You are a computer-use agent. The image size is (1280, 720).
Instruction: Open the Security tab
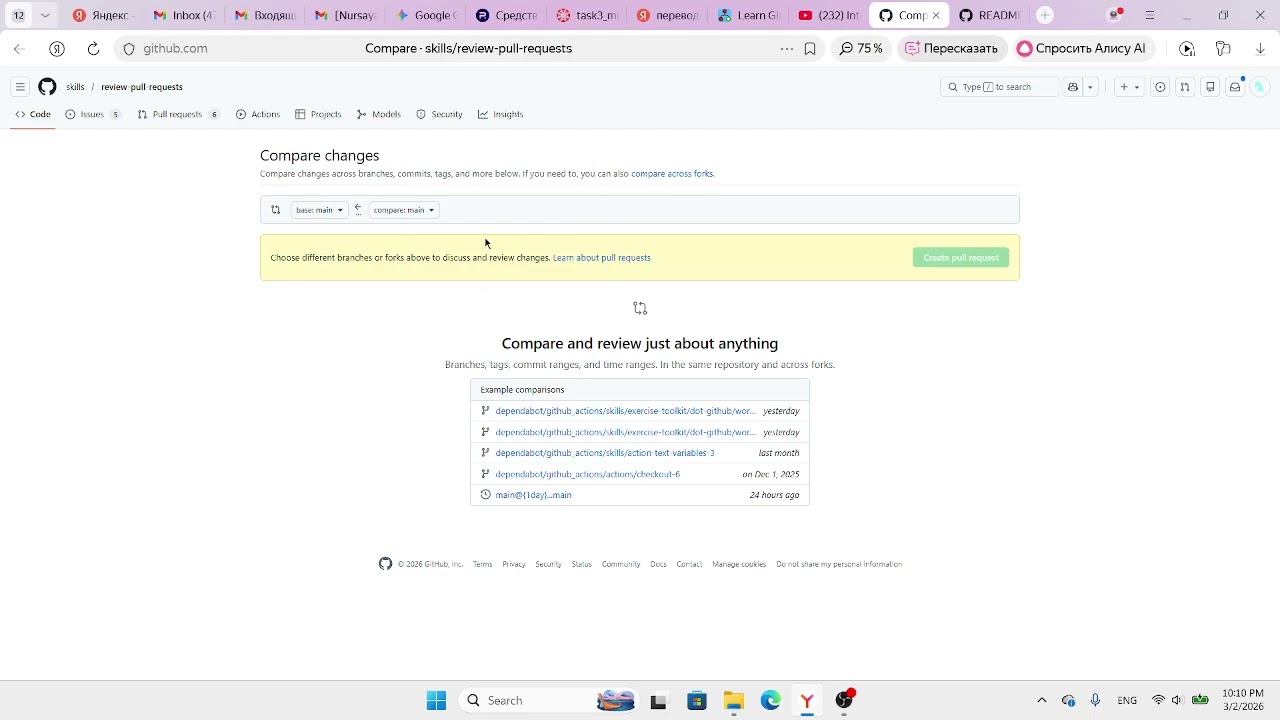pyautogui.click(x=439, y=114)
